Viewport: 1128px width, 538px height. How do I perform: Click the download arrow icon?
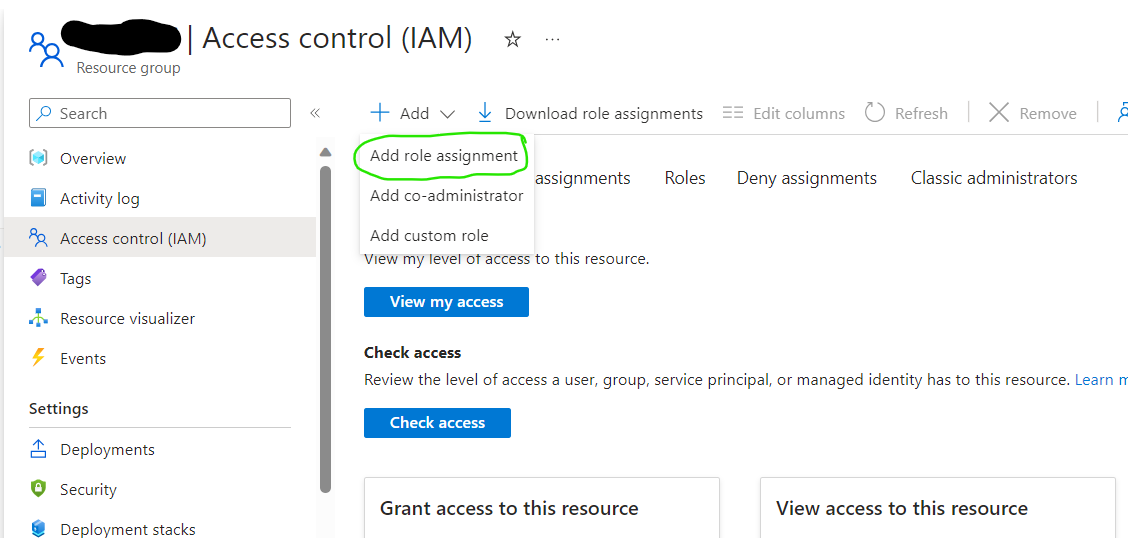(485, 113)
